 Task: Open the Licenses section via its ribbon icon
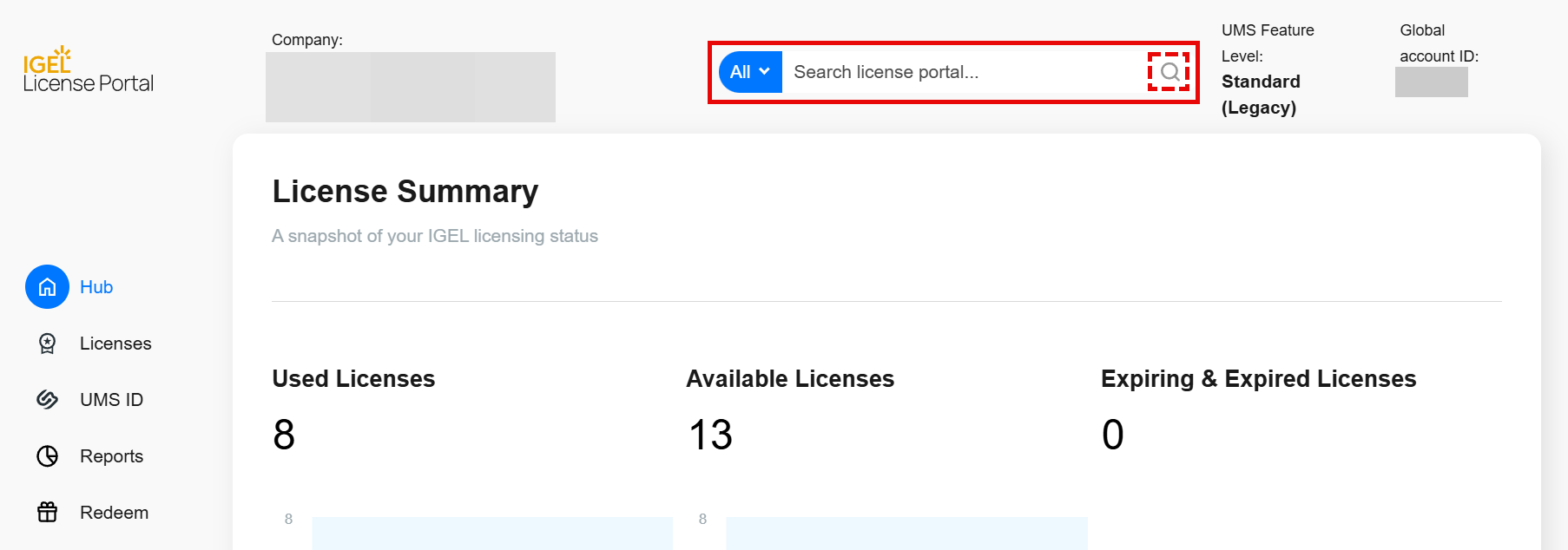[x=47, y=343]
